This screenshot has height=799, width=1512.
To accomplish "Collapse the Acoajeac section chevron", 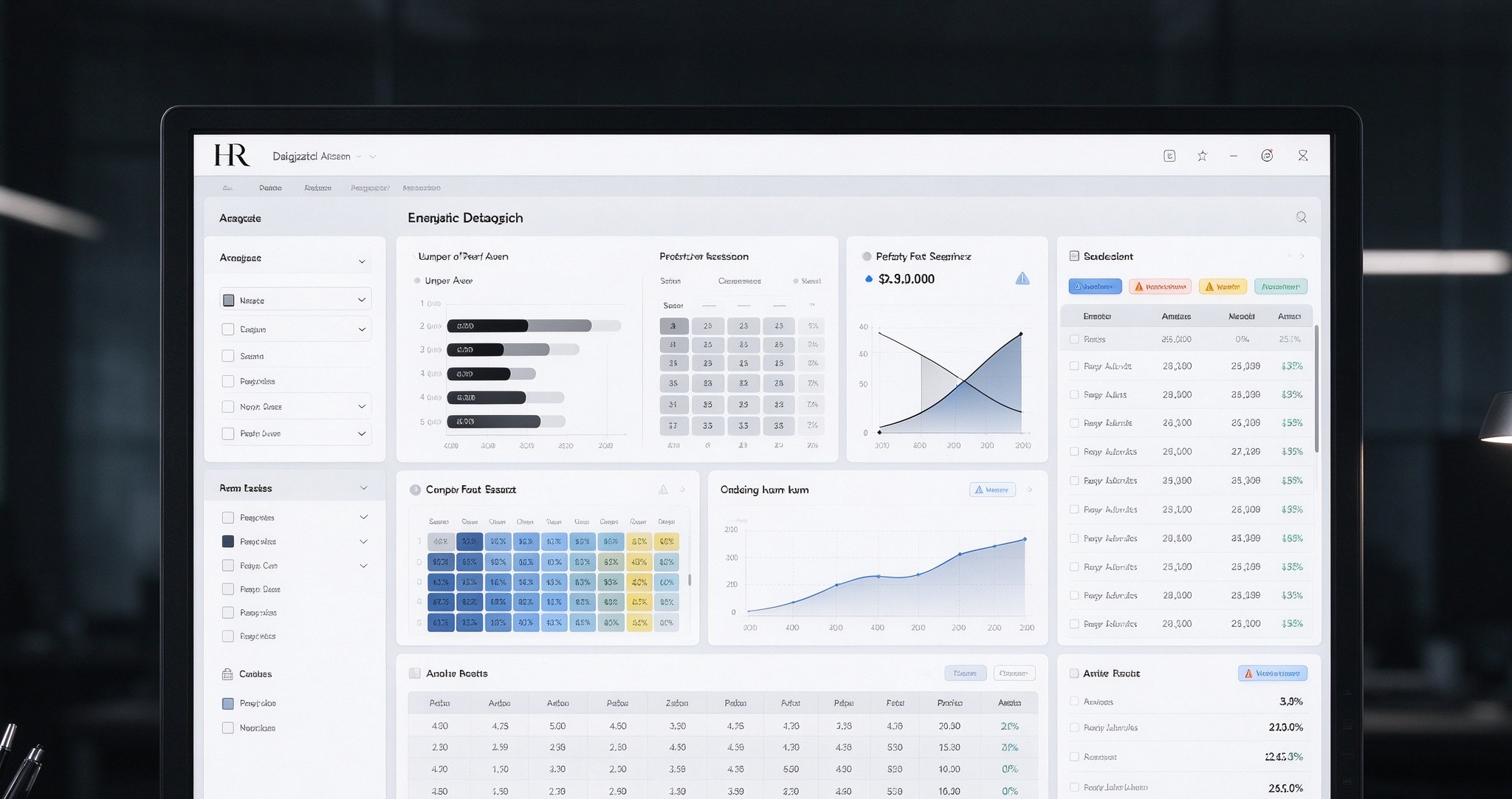I will coord(362,261).
